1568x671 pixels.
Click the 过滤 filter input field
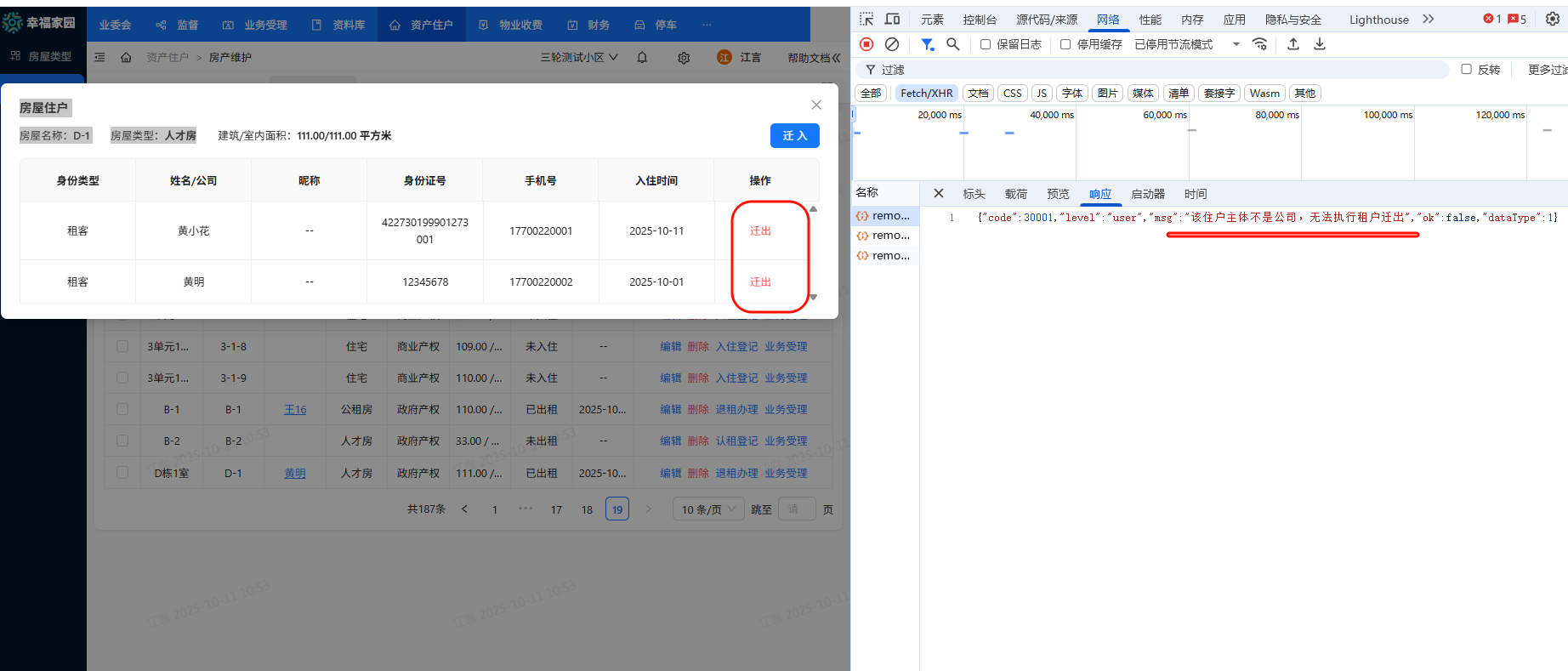(1156, 70)
